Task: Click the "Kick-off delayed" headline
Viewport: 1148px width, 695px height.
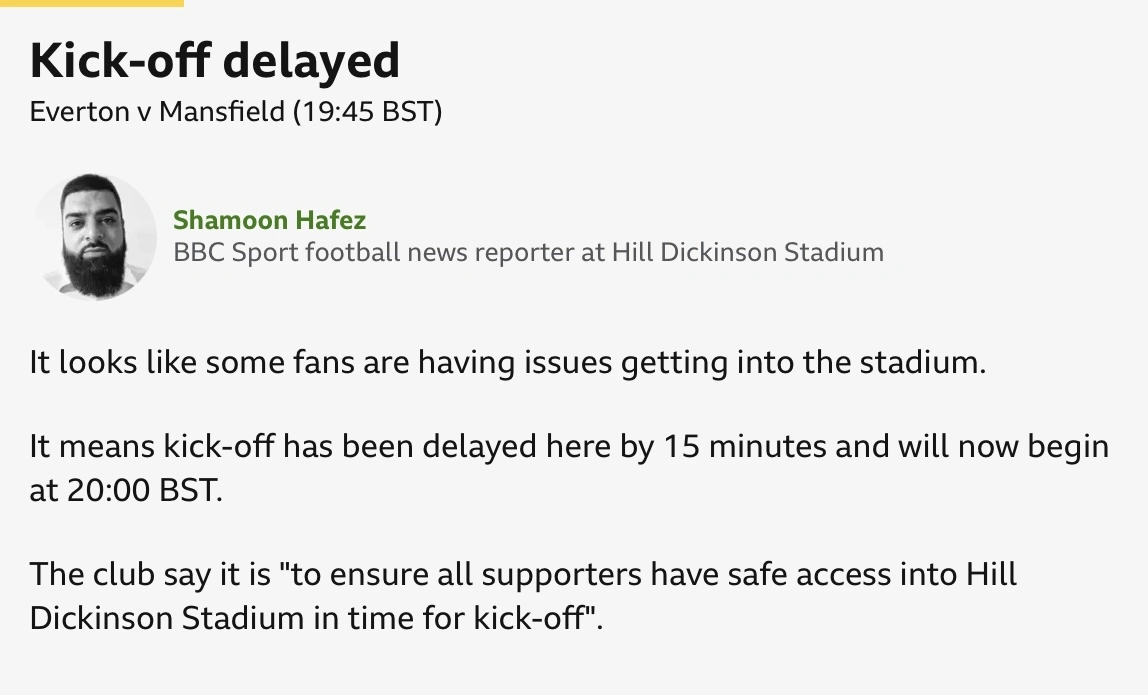Action: point(215,62)
